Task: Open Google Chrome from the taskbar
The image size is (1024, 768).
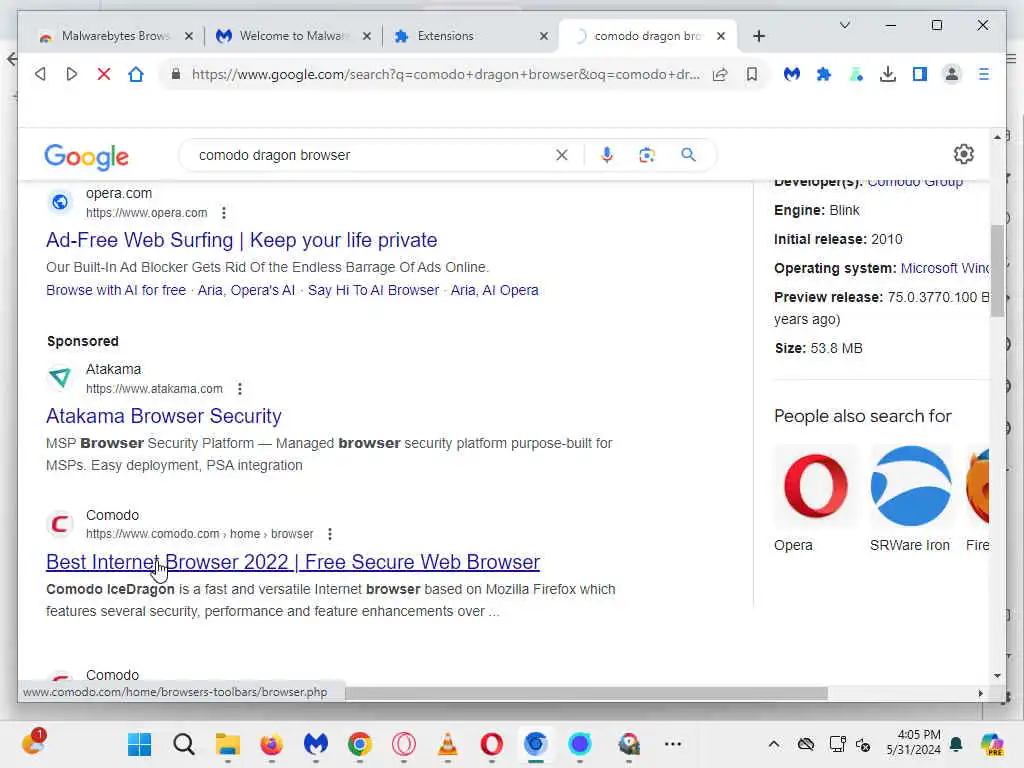Action: point(360,744)
